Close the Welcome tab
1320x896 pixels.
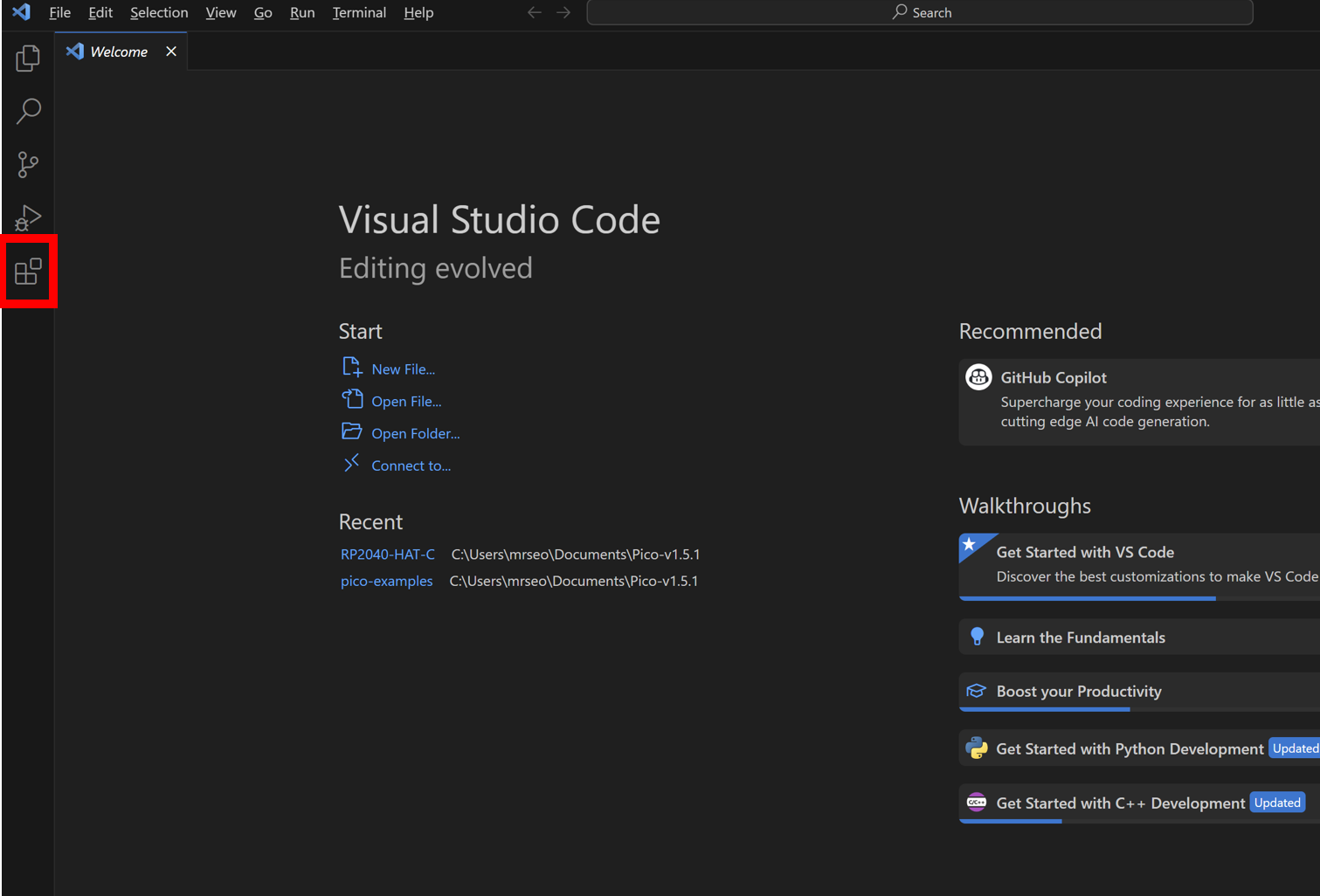(x=171, y=52)
